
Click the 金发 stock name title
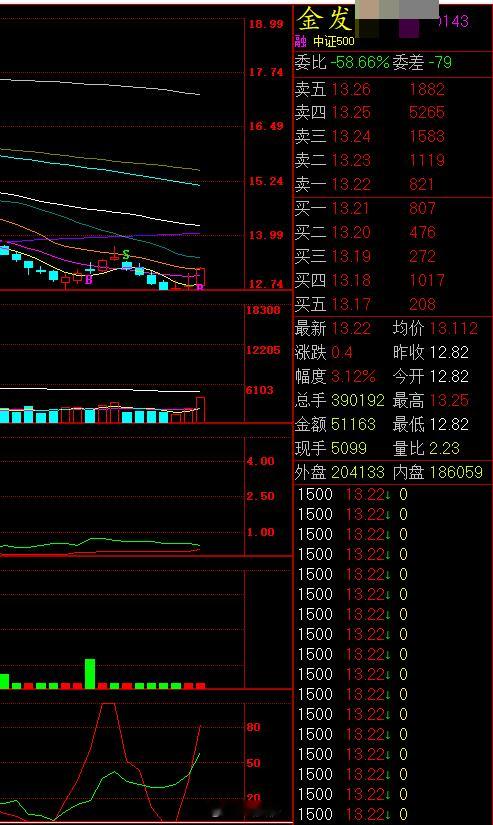tap(324, 20)
